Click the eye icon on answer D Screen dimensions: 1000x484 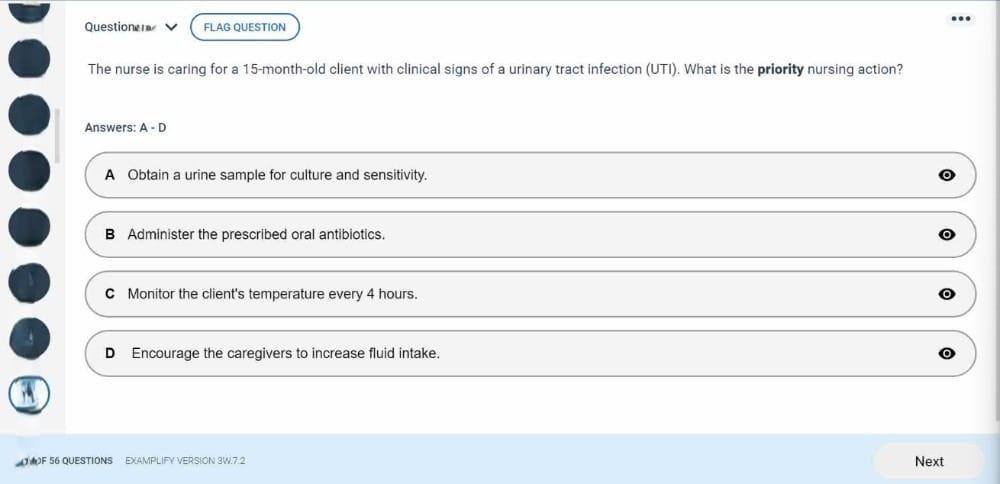pos(947,353)
